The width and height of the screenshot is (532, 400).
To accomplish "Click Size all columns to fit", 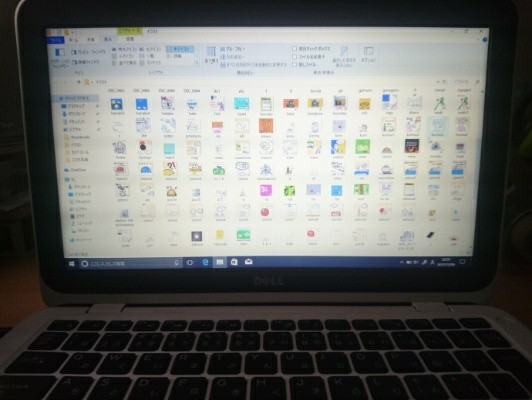I will point(253,64).
